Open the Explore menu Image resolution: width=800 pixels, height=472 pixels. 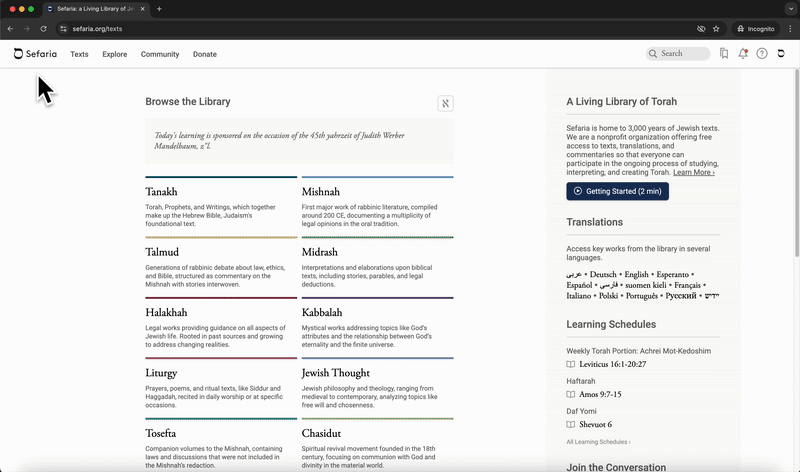(115, 54)
